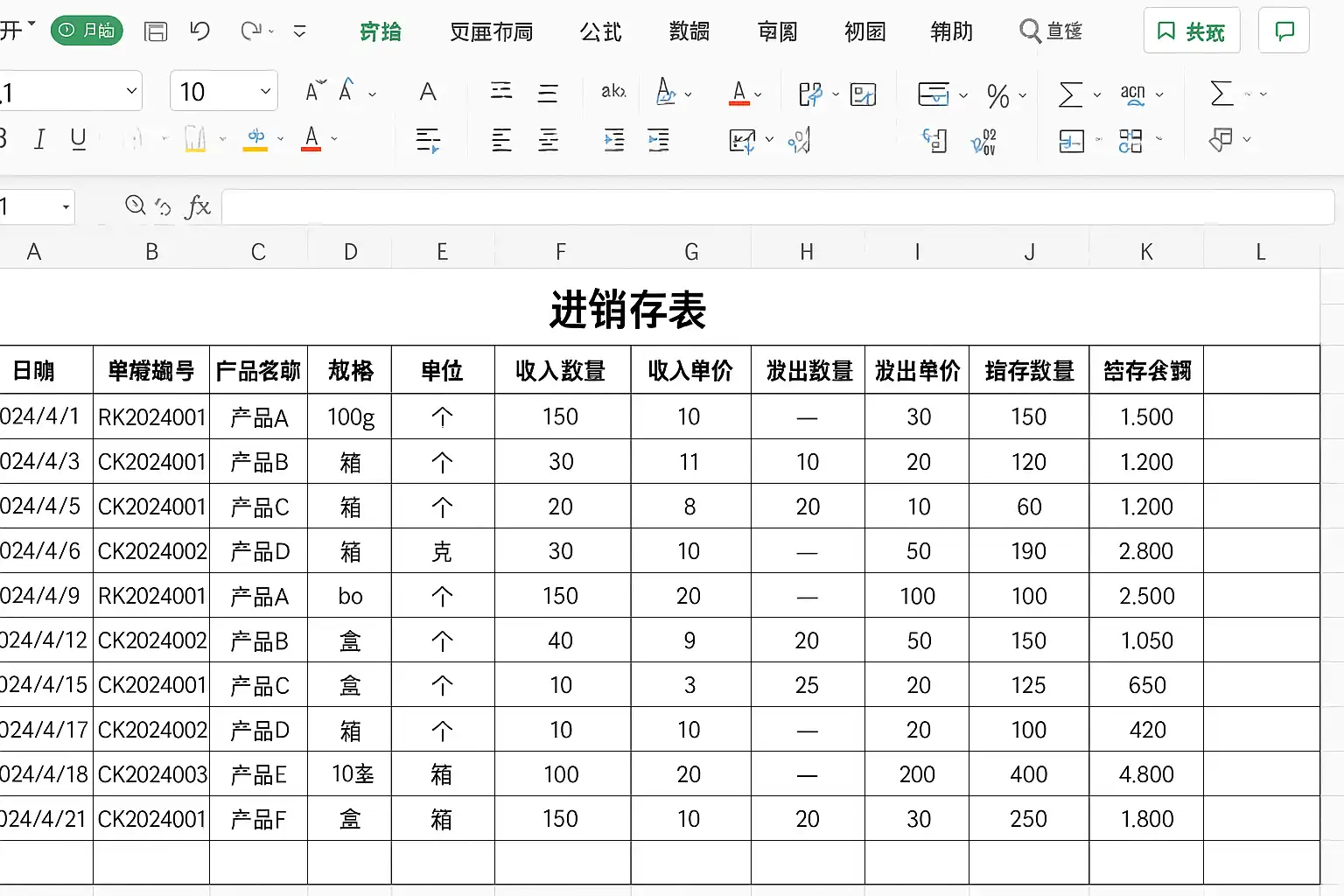Click the increase indent icon
The image size is (1344, 896).
pyautogui.click(x=659, y=140)
